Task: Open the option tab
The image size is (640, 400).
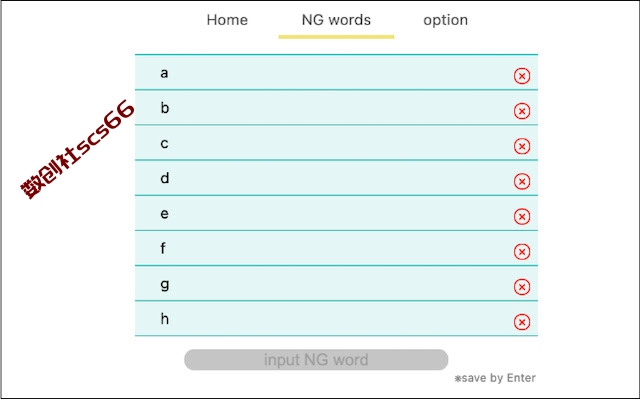Action: coord(445,20)
